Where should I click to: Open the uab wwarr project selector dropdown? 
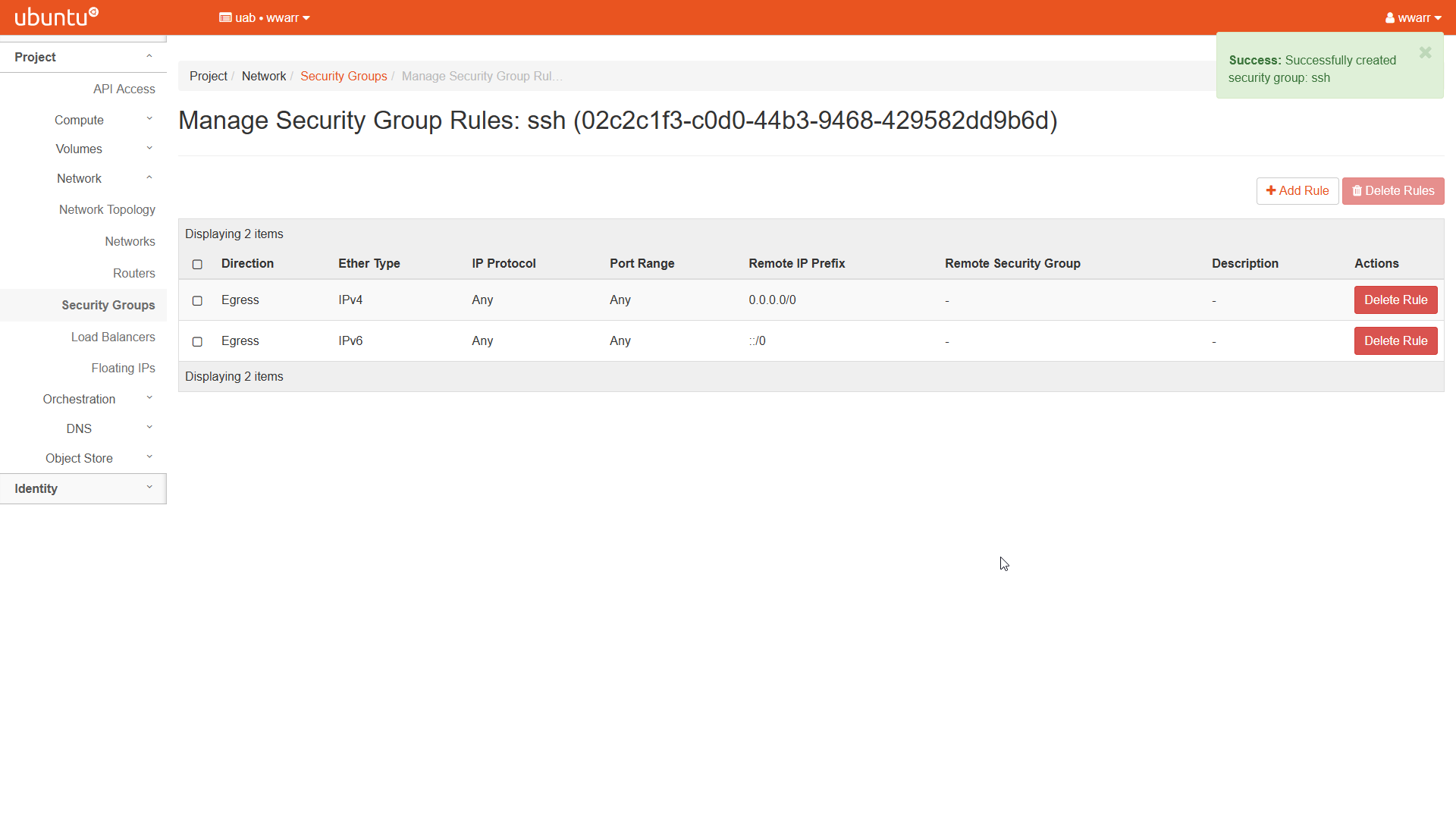pos(265,17)
